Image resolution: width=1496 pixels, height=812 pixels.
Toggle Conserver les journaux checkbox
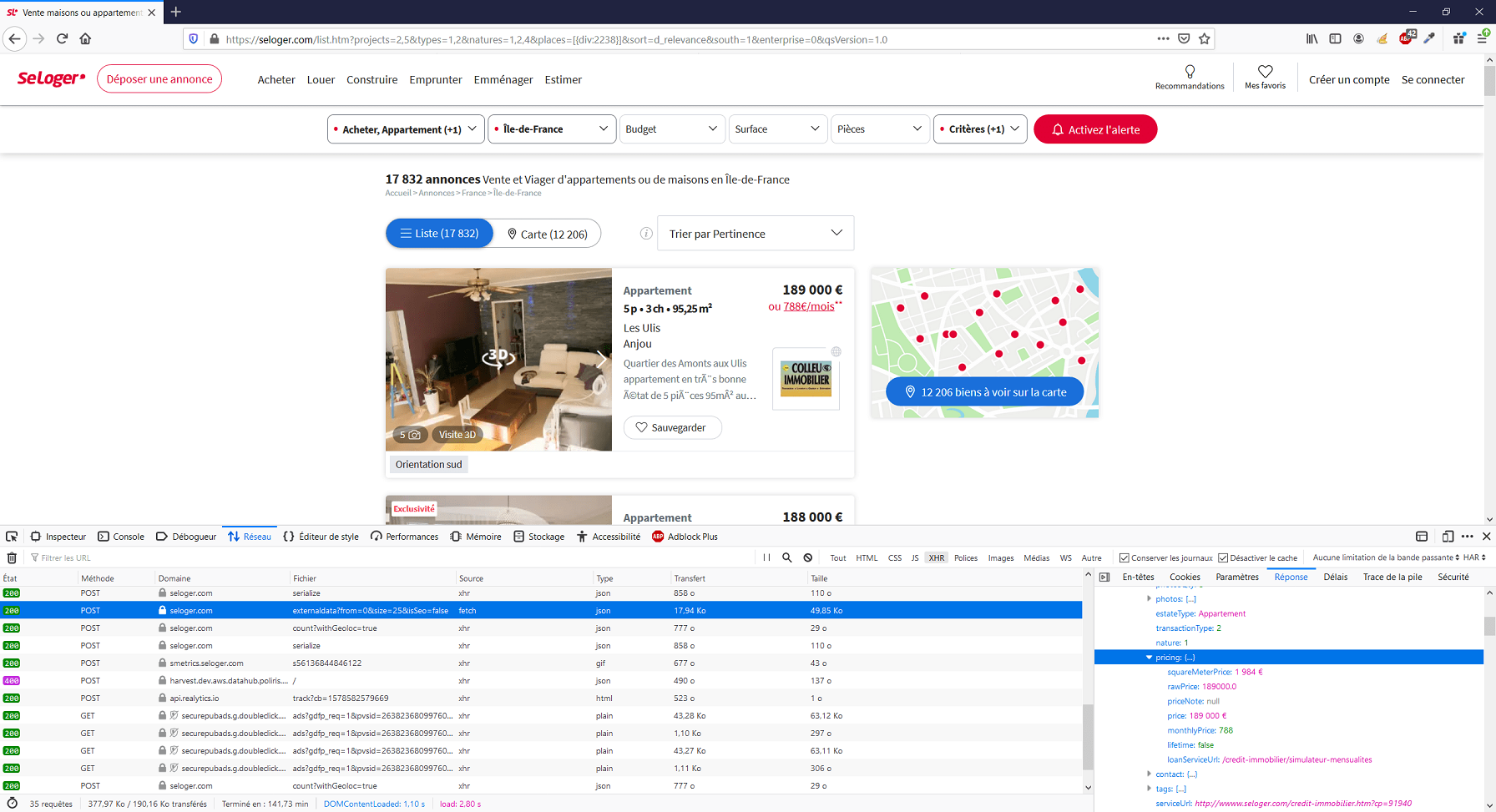tap(1124, 557)
